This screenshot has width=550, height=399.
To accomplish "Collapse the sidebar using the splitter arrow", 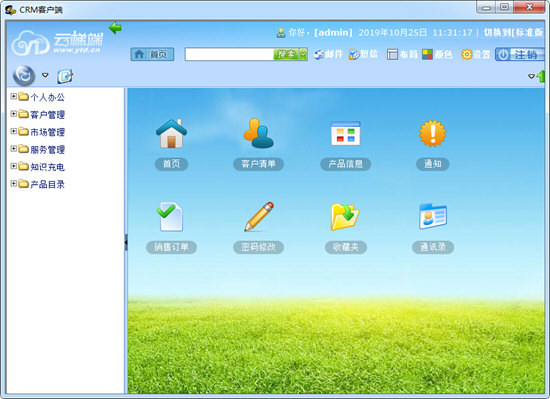I will click(126, 242).
